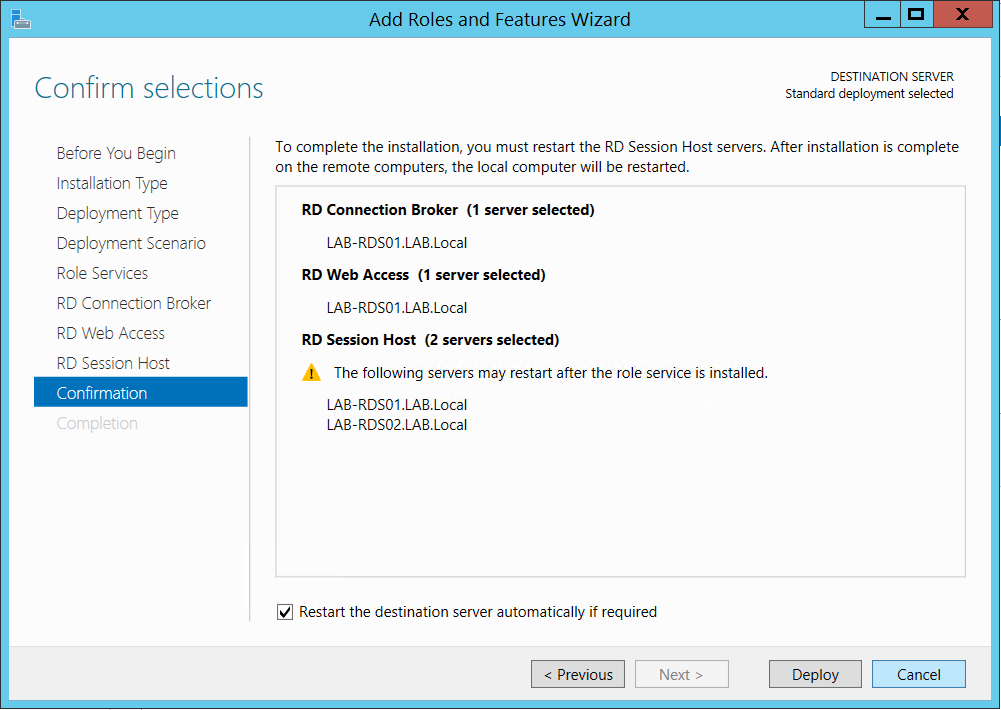This screenshot has width=1001, height=710.
Task: Open the RD Connection Broker step
Action: click(134, 303)
